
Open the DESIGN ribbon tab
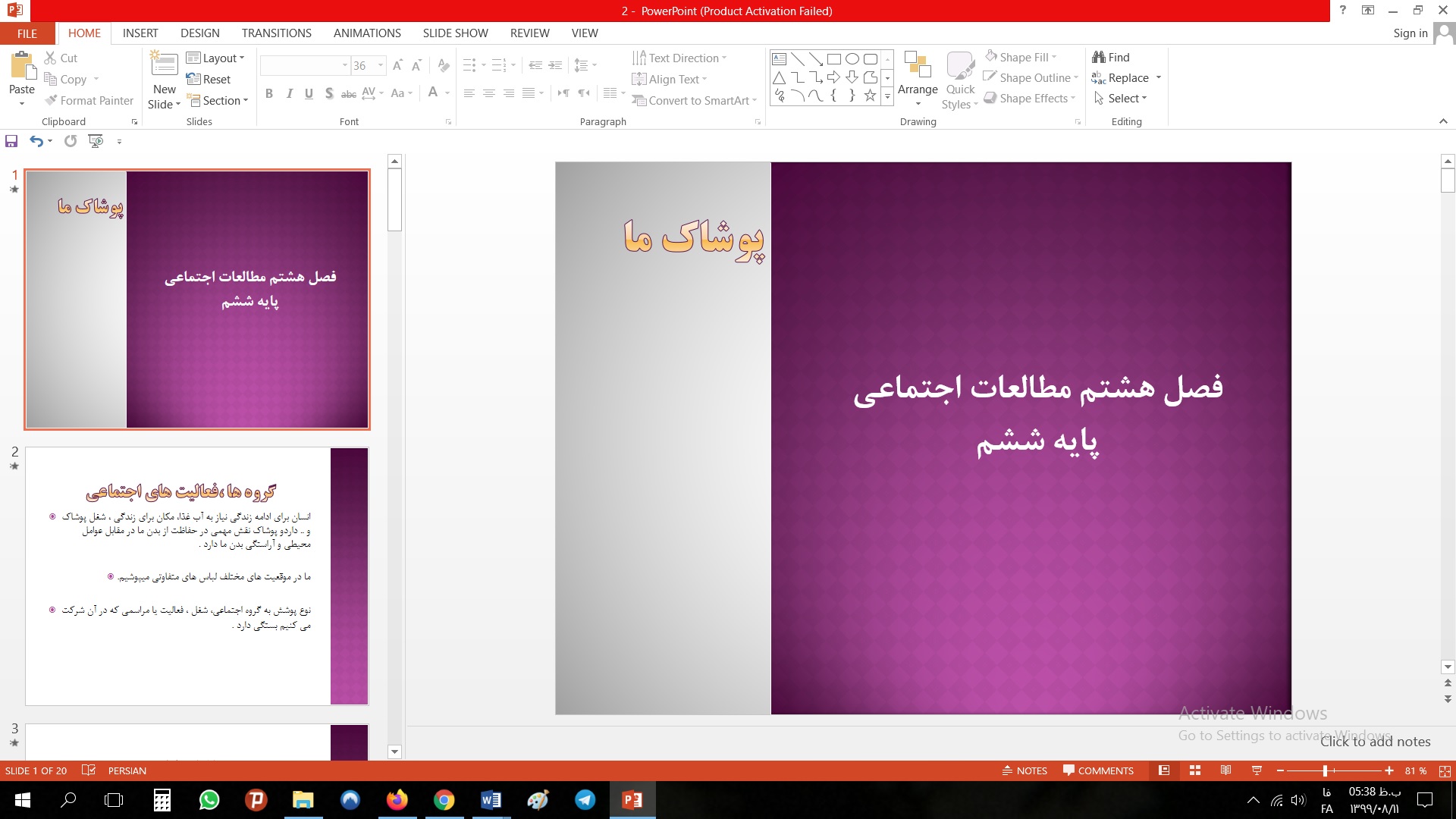pyautogui.click(x=199, y=33)
